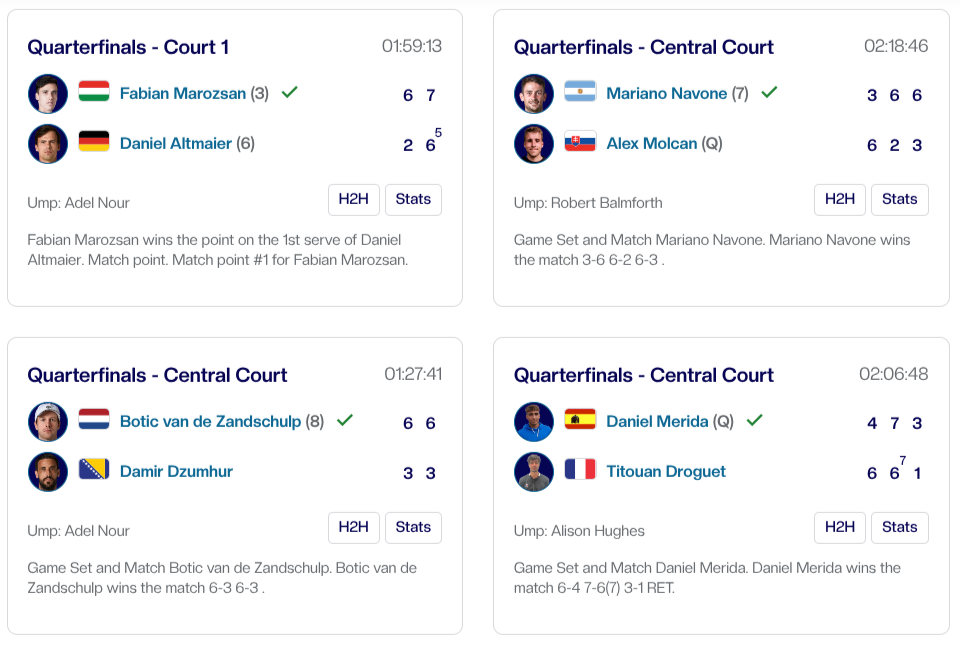Click the Spain flag beside Daniel Merida

click(580, 420)
